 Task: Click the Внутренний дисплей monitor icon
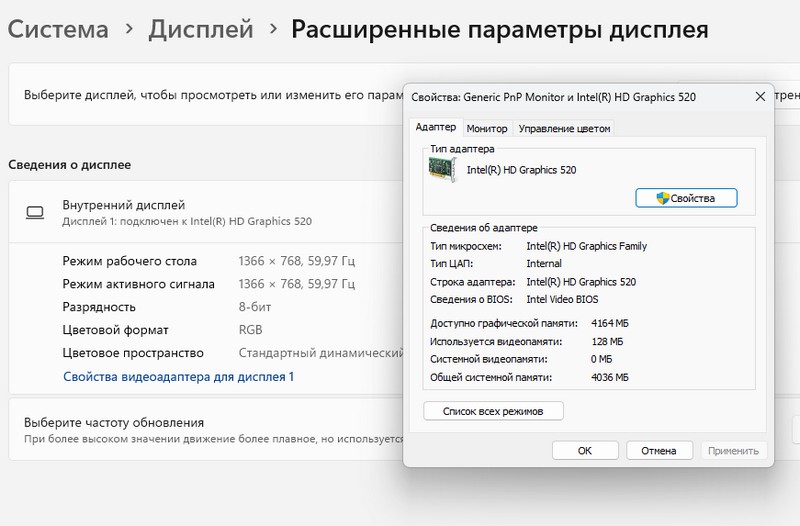(35, 212)
